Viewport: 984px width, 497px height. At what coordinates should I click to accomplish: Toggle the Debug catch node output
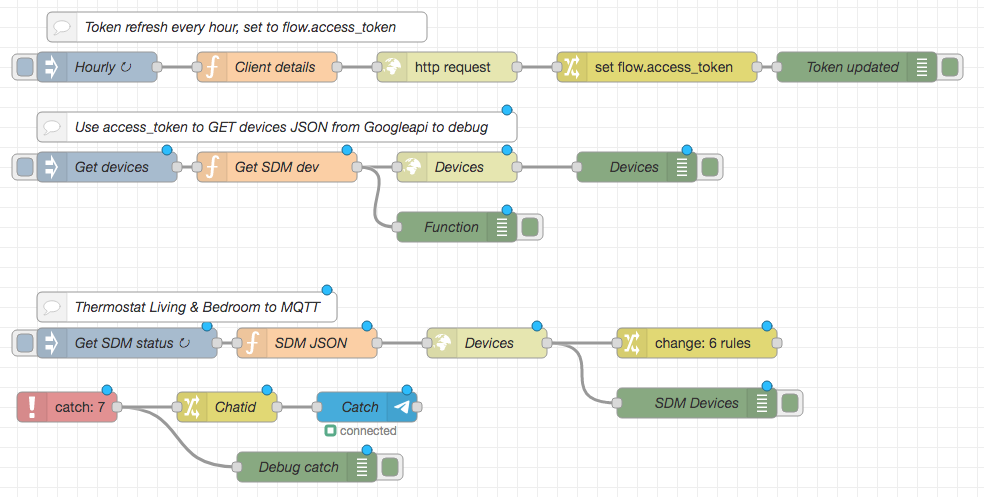390,468
